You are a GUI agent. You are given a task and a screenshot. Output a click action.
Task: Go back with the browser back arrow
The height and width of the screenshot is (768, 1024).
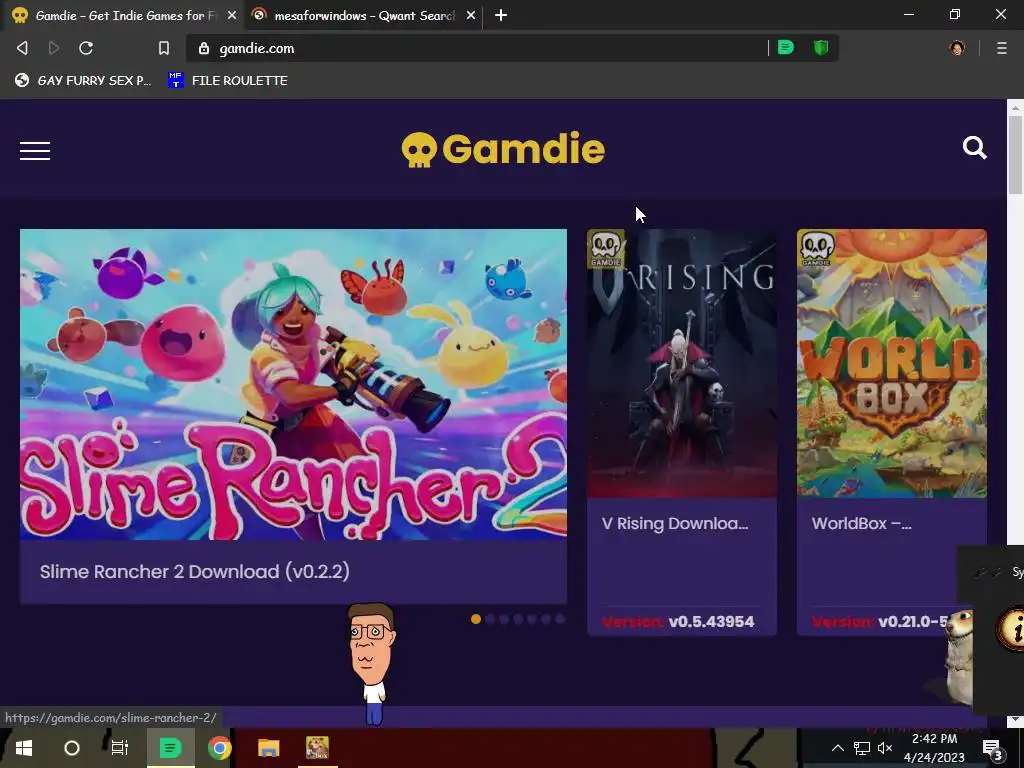22,48
